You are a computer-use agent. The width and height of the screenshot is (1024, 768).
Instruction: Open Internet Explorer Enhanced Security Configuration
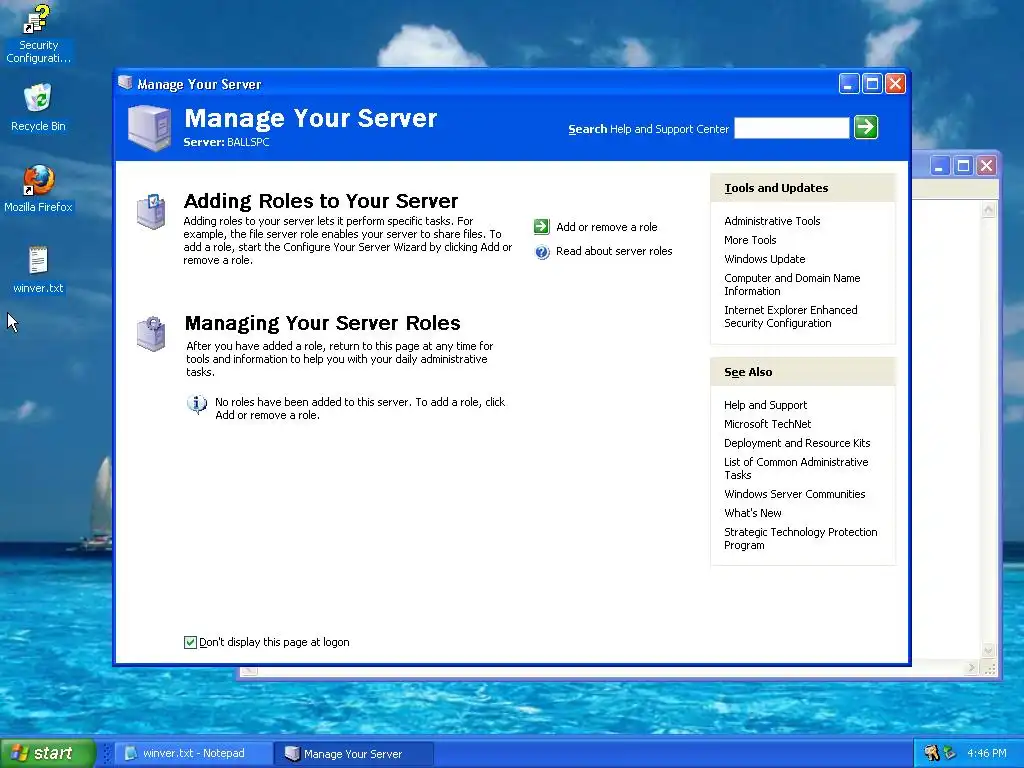tap(790, 317)
